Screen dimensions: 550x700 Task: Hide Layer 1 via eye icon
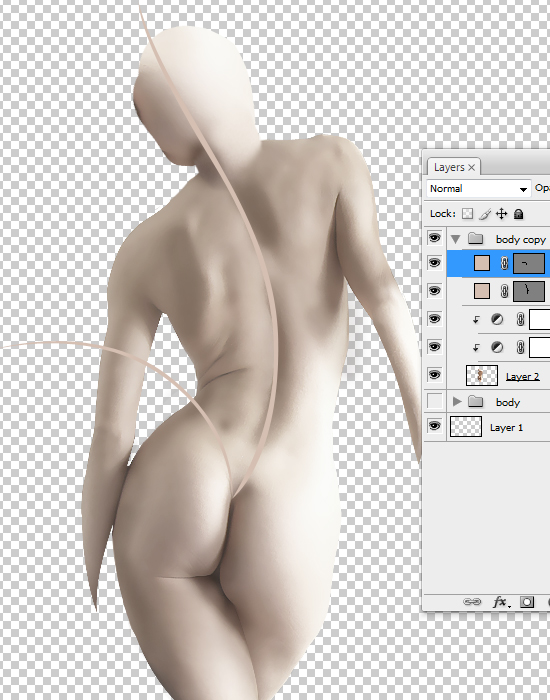tap(434, 426)
